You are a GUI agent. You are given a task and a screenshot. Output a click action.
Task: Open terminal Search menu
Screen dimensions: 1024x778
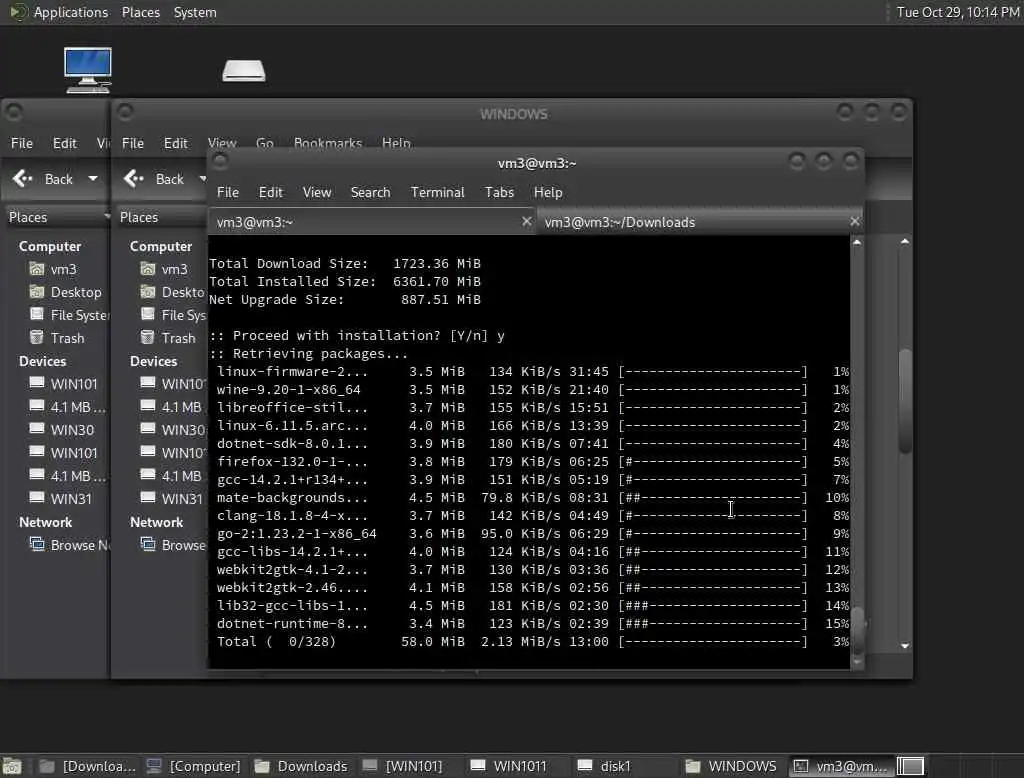pos(370,192)
